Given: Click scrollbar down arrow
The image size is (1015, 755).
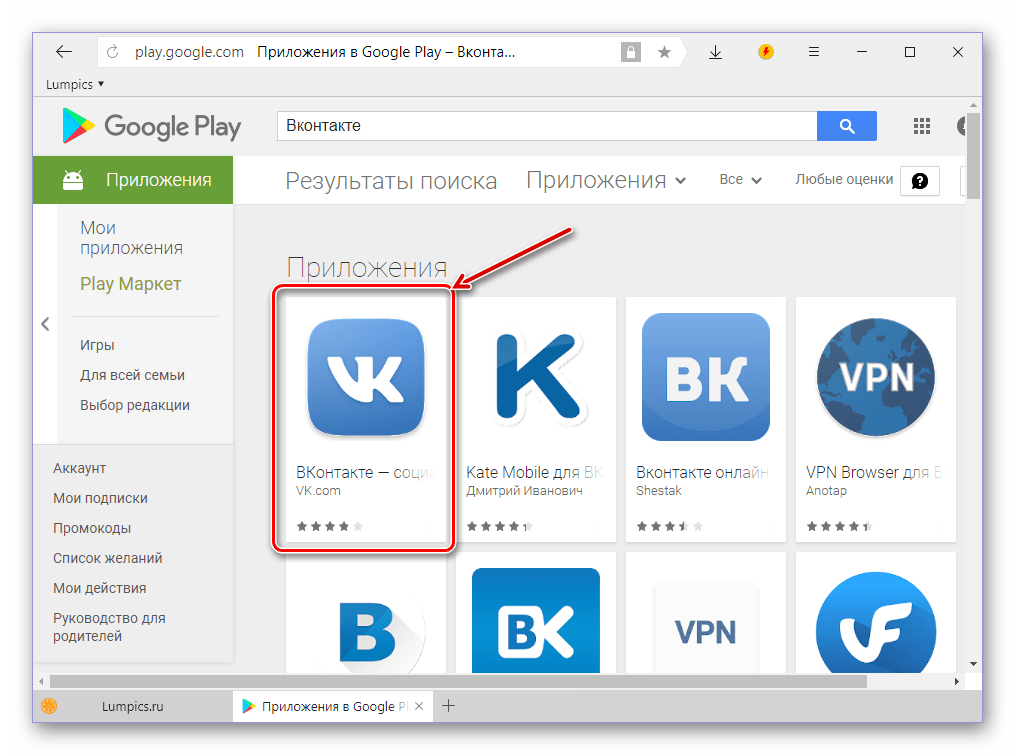Looking at the screenshot, I should (x=974, y=664).
